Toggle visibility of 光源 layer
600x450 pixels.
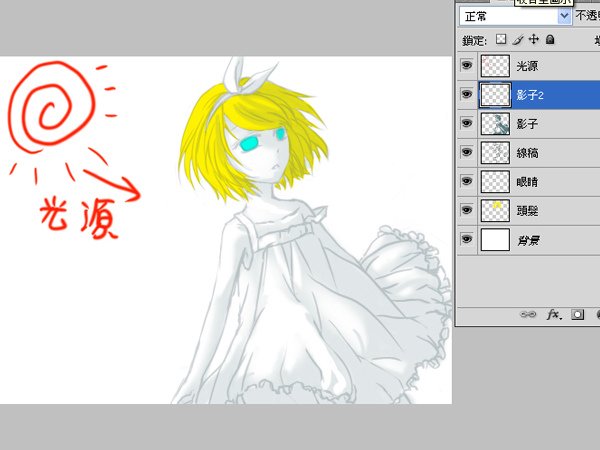coord(467,65)
